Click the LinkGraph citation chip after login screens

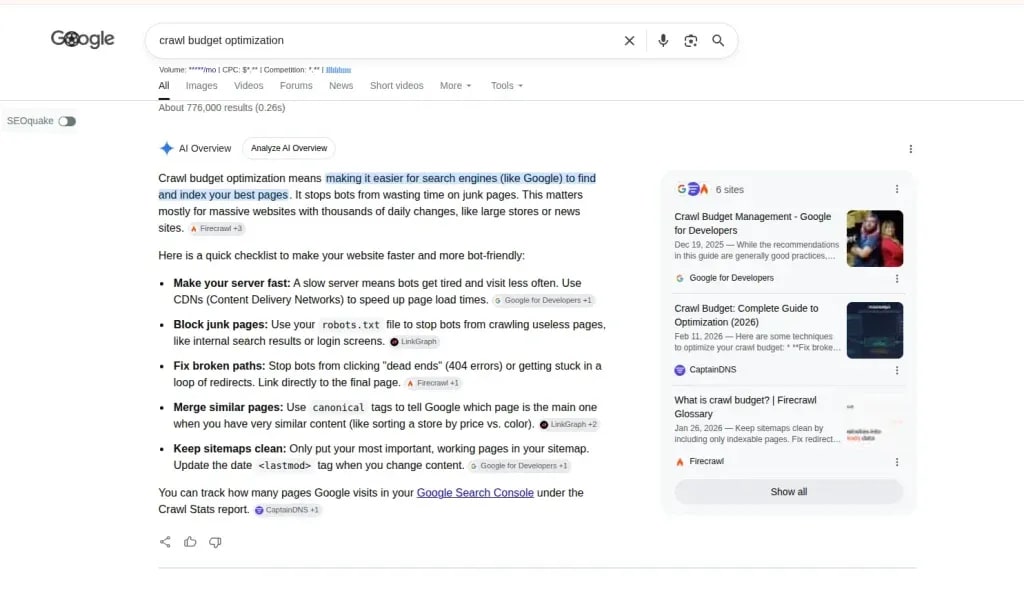pos(413,342)
